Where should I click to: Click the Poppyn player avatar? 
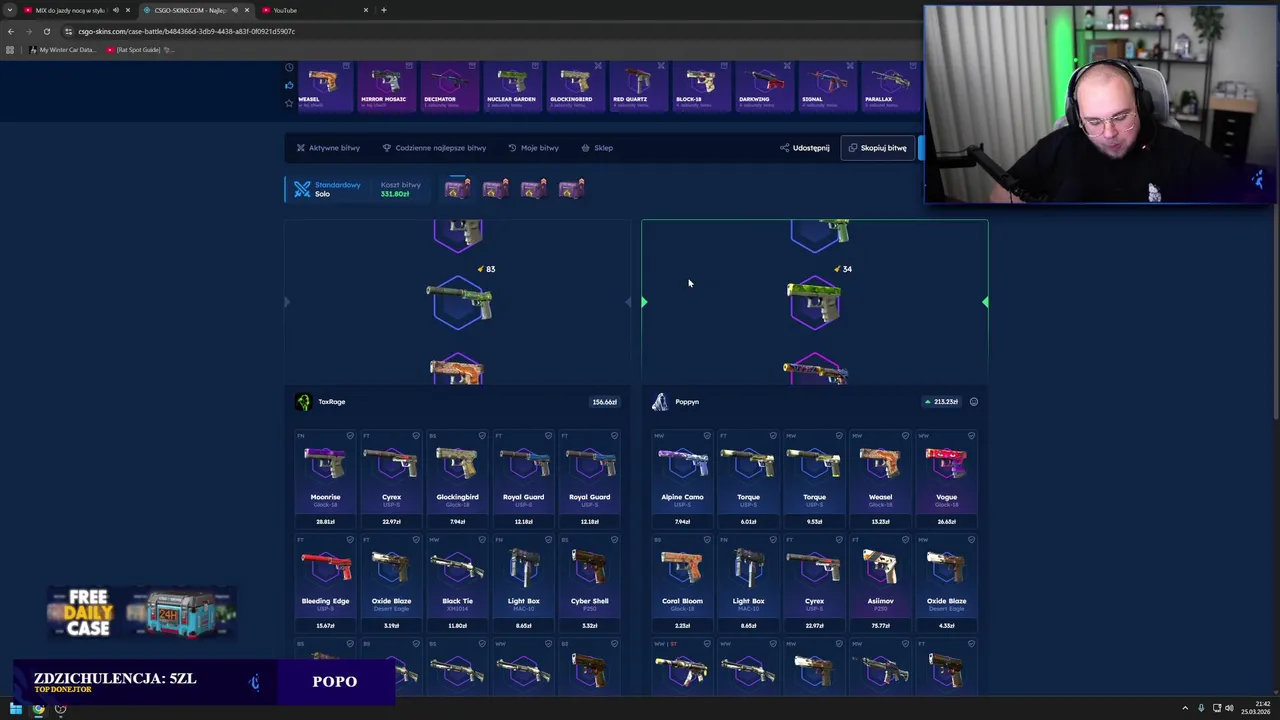659,402
